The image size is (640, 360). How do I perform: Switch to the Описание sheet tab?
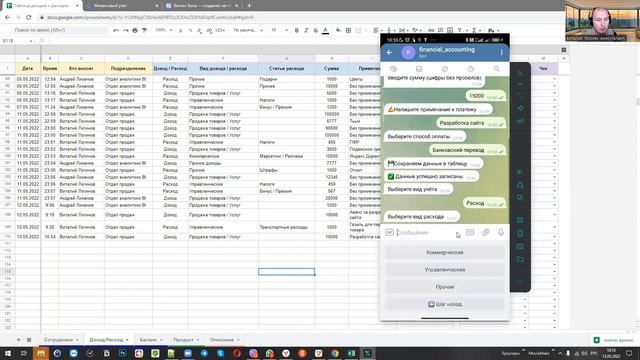(x=222, y=340)
